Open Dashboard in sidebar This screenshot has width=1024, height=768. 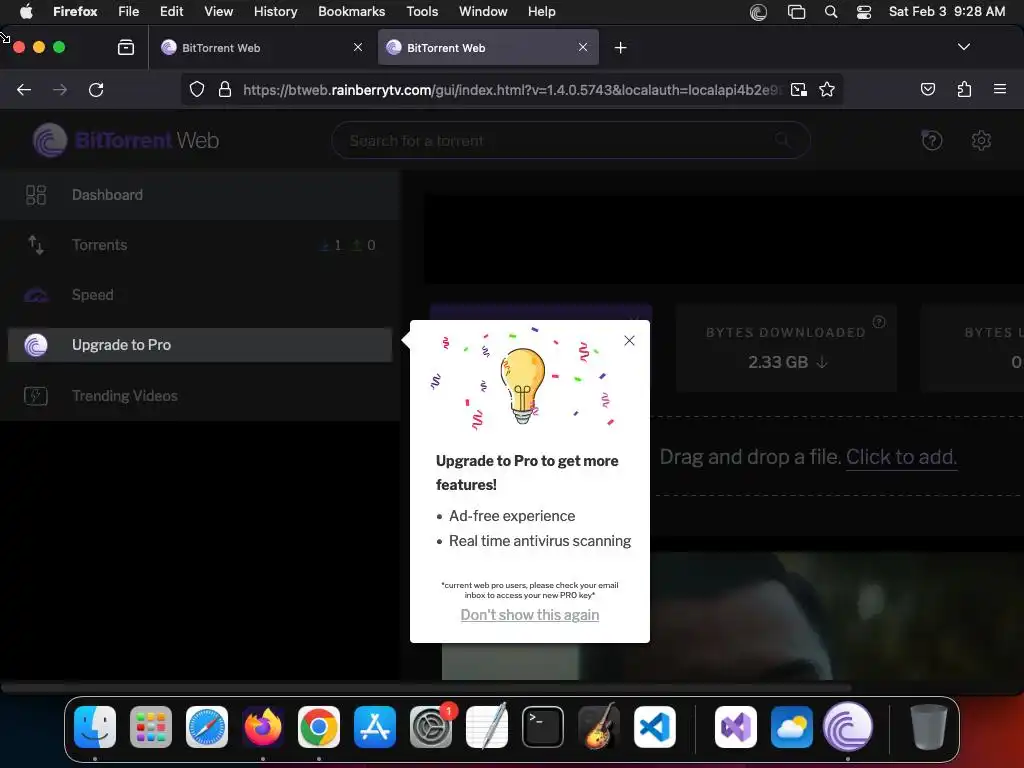(x=200, y=195)
